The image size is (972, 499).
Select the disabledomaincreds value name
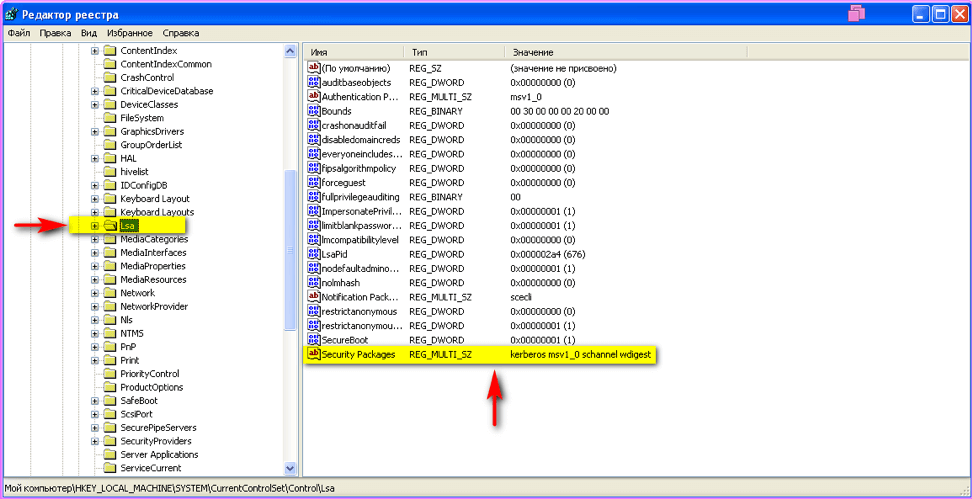(361, 139)
